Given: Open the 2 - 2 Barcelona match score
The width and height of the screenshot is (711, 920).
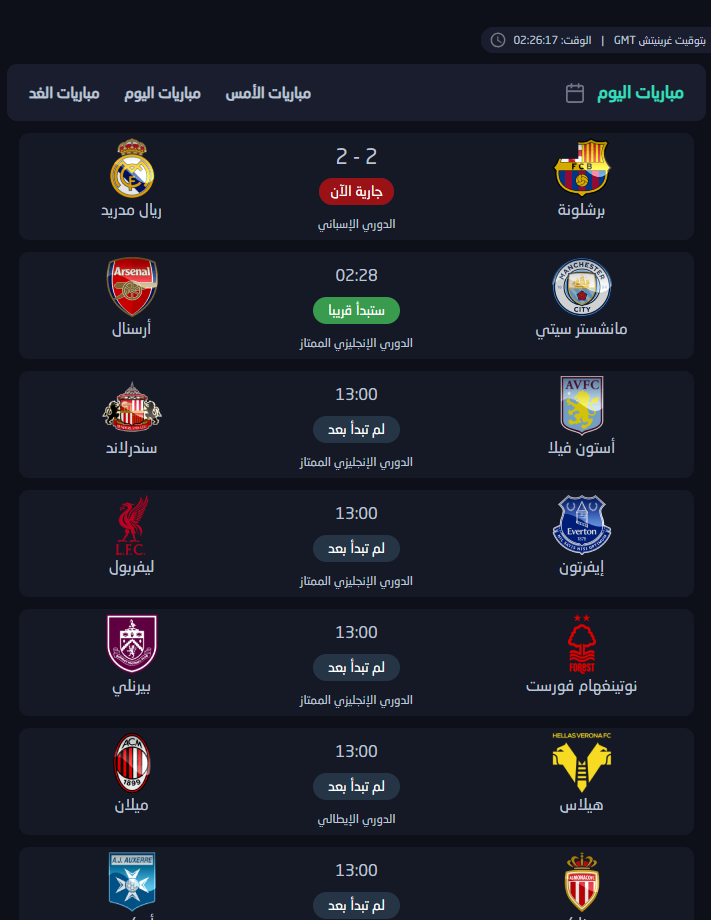Looking at the screenshot, I should click(x=356, y=156).
